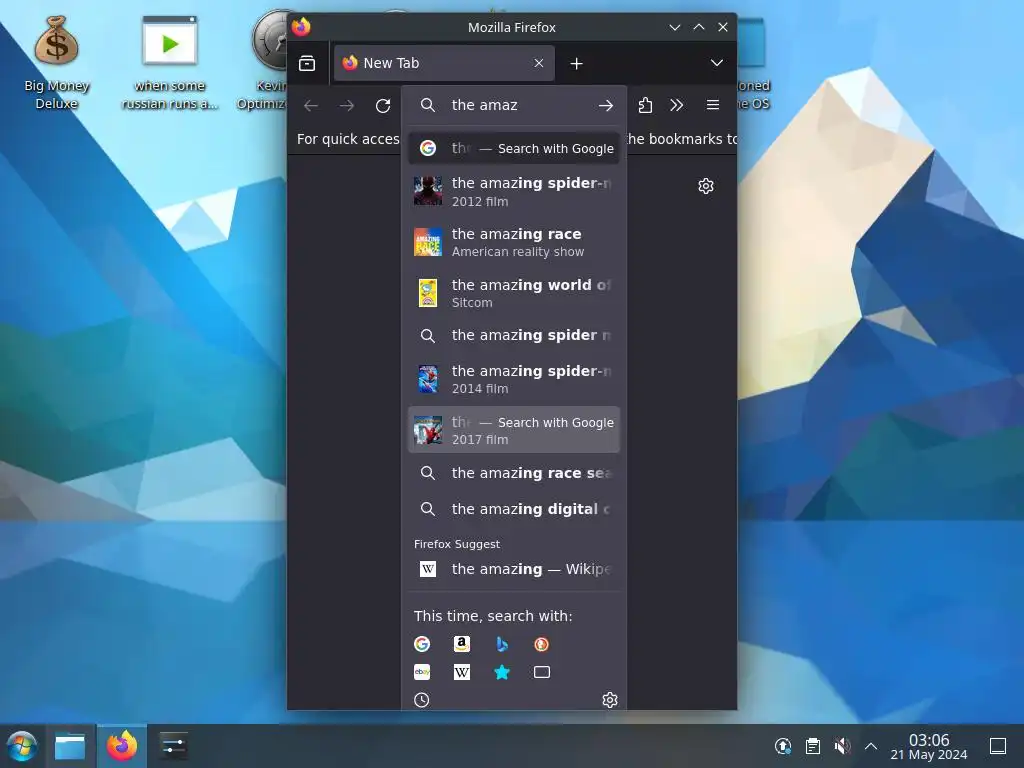
Task: Expand the list all tabs chevron
Action: pos(716,63)
